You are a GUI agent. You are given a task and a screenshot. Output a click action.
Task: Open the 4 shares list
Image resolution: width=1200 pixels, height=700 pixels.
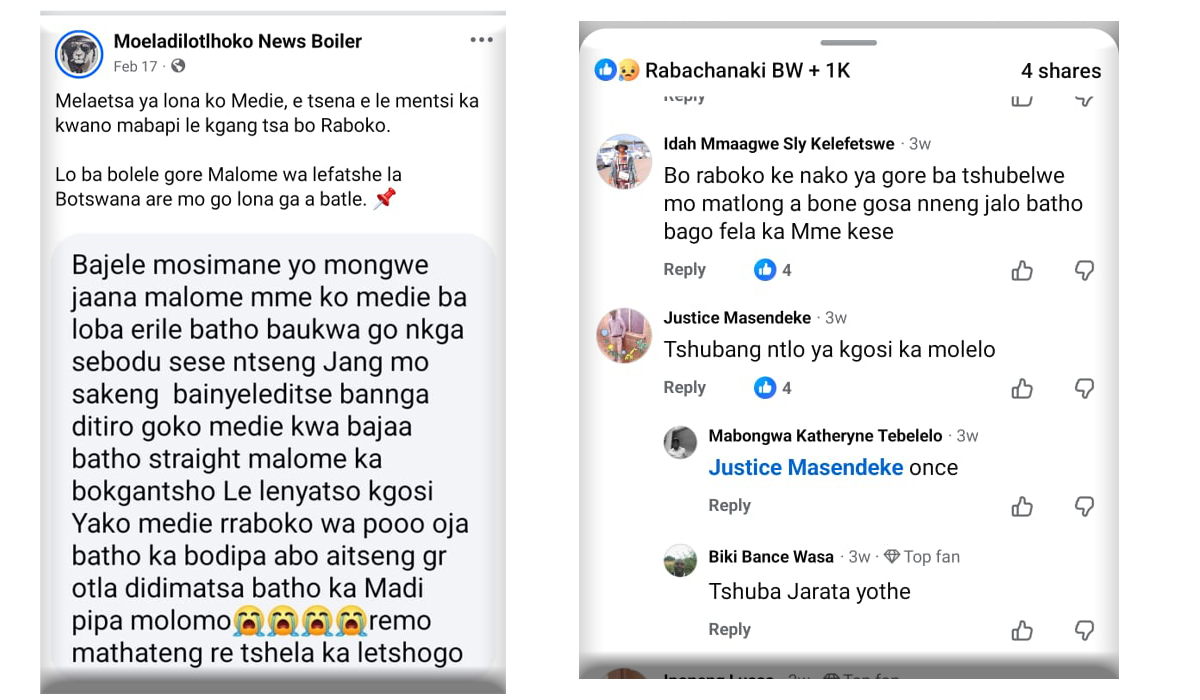1060,70
